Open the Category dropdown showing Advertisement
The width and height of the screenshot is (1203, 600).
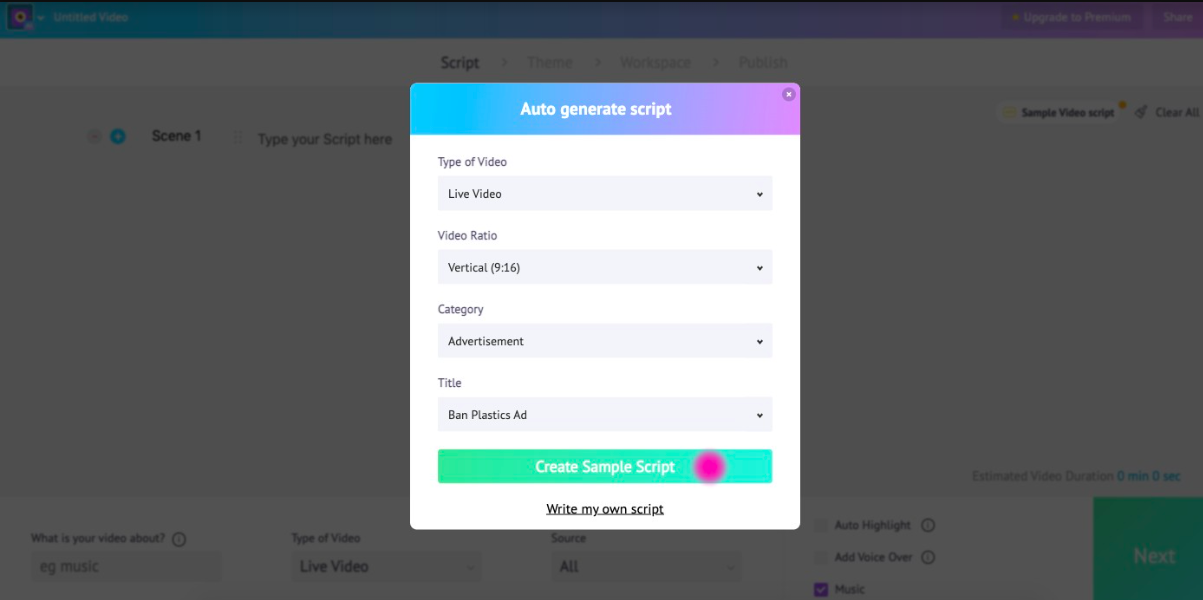click(605, 341)
